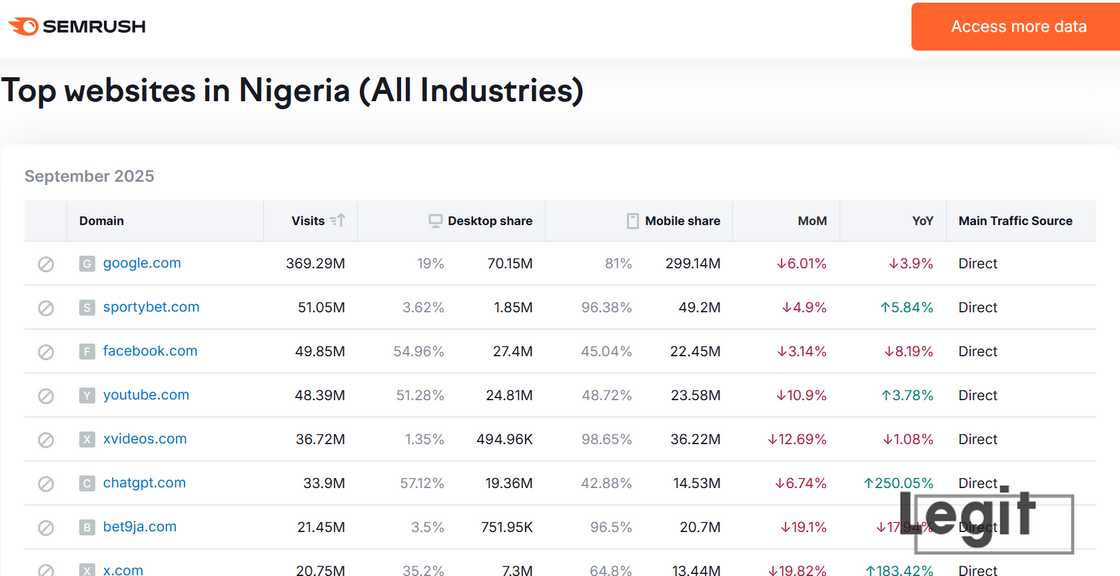Viewport: 1120px width, 576px height.
Task: Toggle the exclude icon next to google.com
Action: point(45,263)
